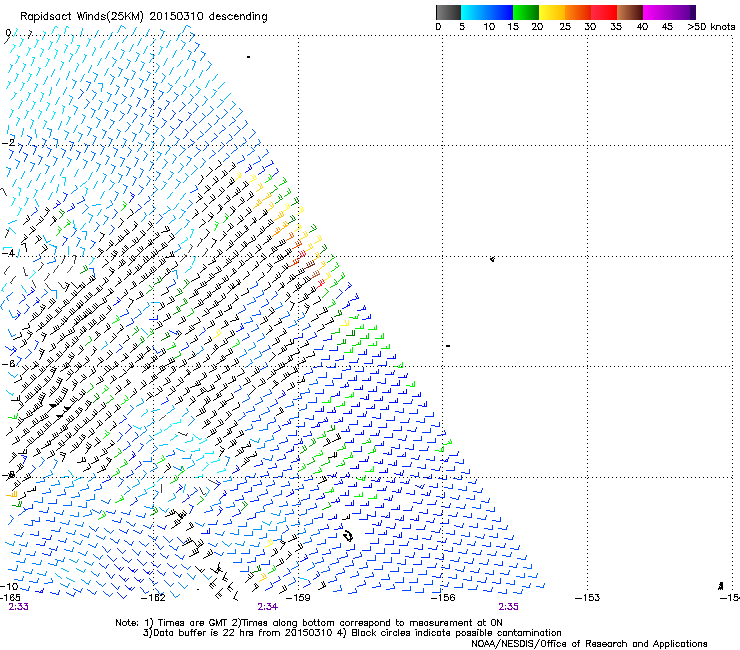This screenshot has width=740, height=650.
Task: Click the 'Data buffer is 22 hrs' note line
Action: [x=352, y=633]
